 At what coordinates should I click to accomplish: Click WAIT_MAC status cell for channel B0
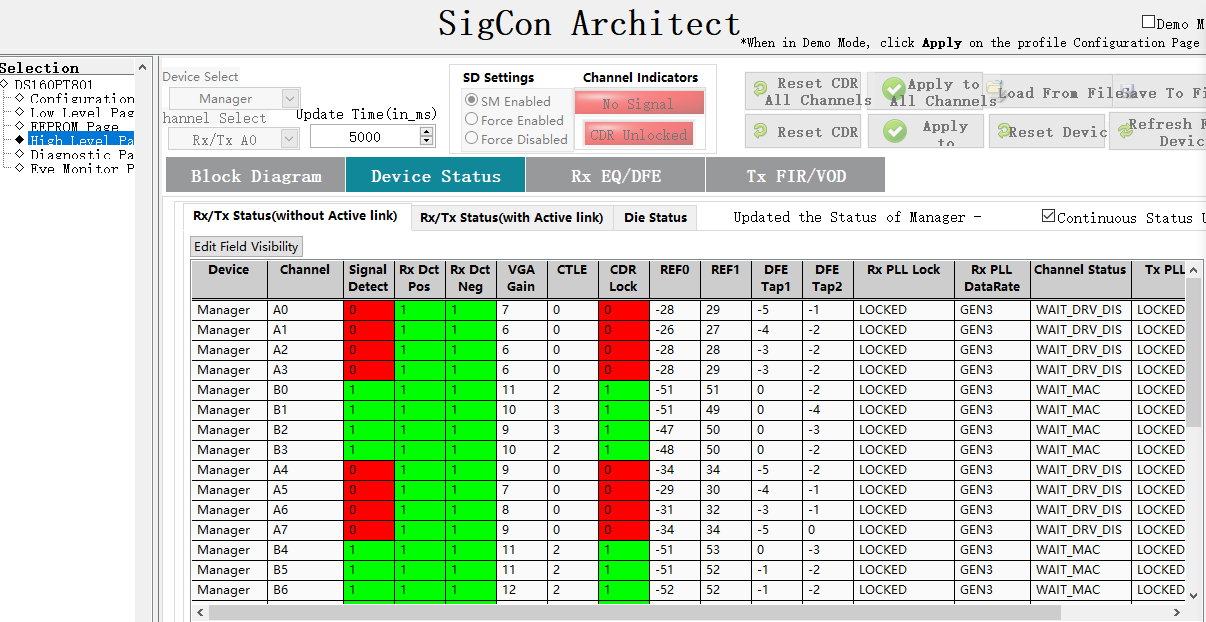click(1080, 390)
